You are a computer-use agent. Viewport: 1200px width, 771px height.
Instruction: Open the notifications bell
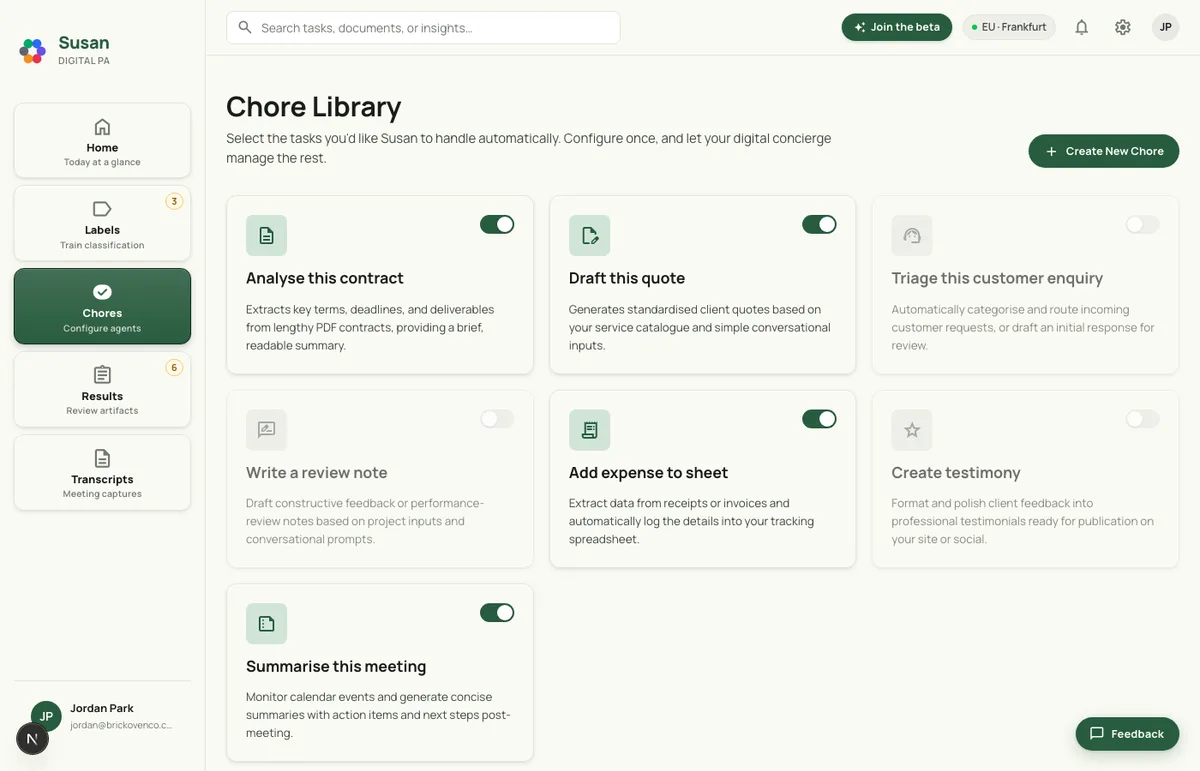click(1081, 27)
